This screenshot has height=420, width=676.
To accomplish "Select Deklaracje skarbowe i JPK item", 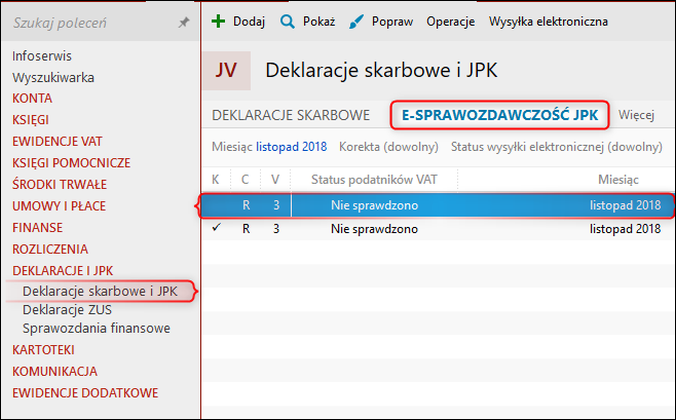I will pos(100,291).
